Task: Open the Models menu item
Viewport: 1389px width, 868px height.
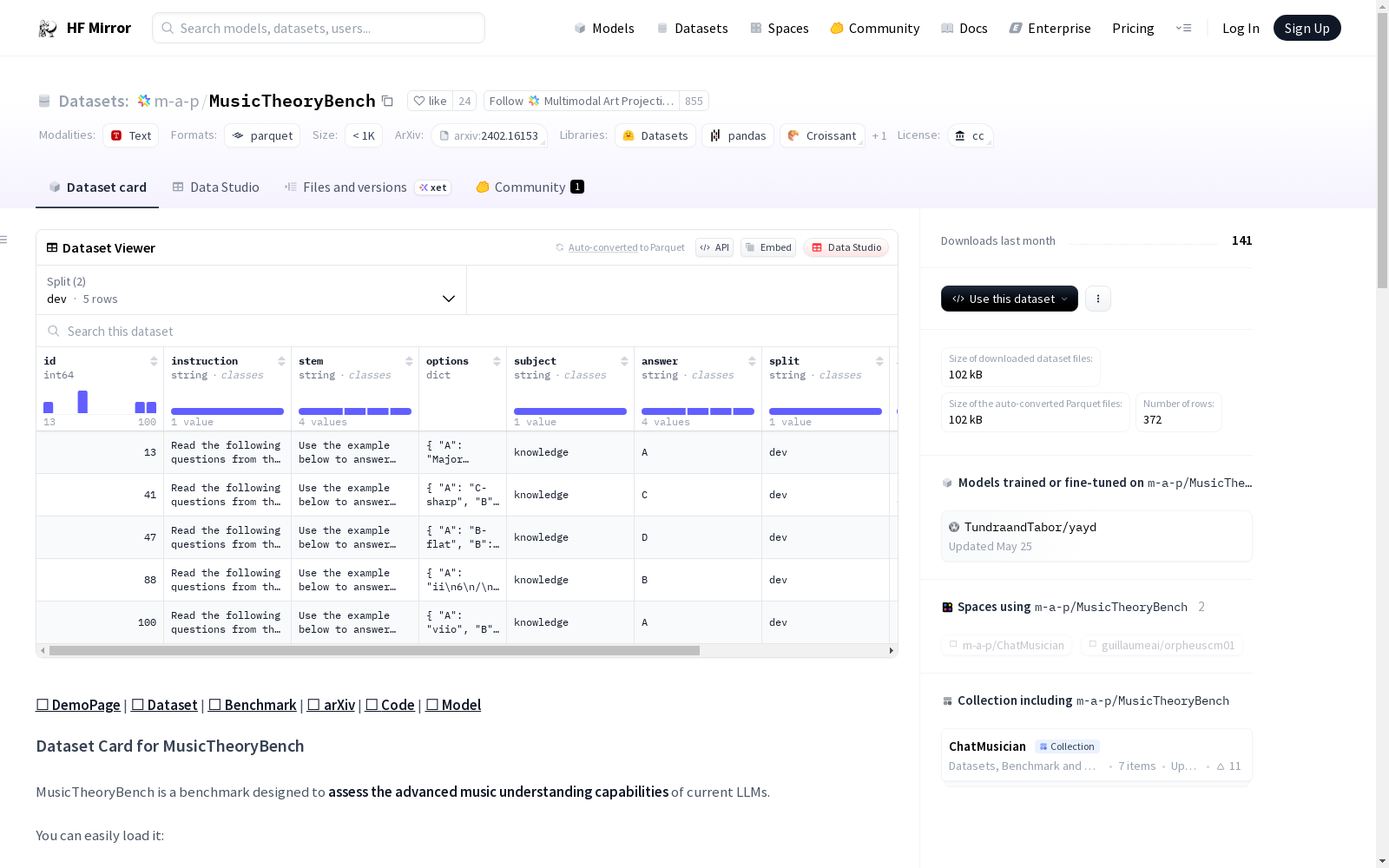Action: 604,29
